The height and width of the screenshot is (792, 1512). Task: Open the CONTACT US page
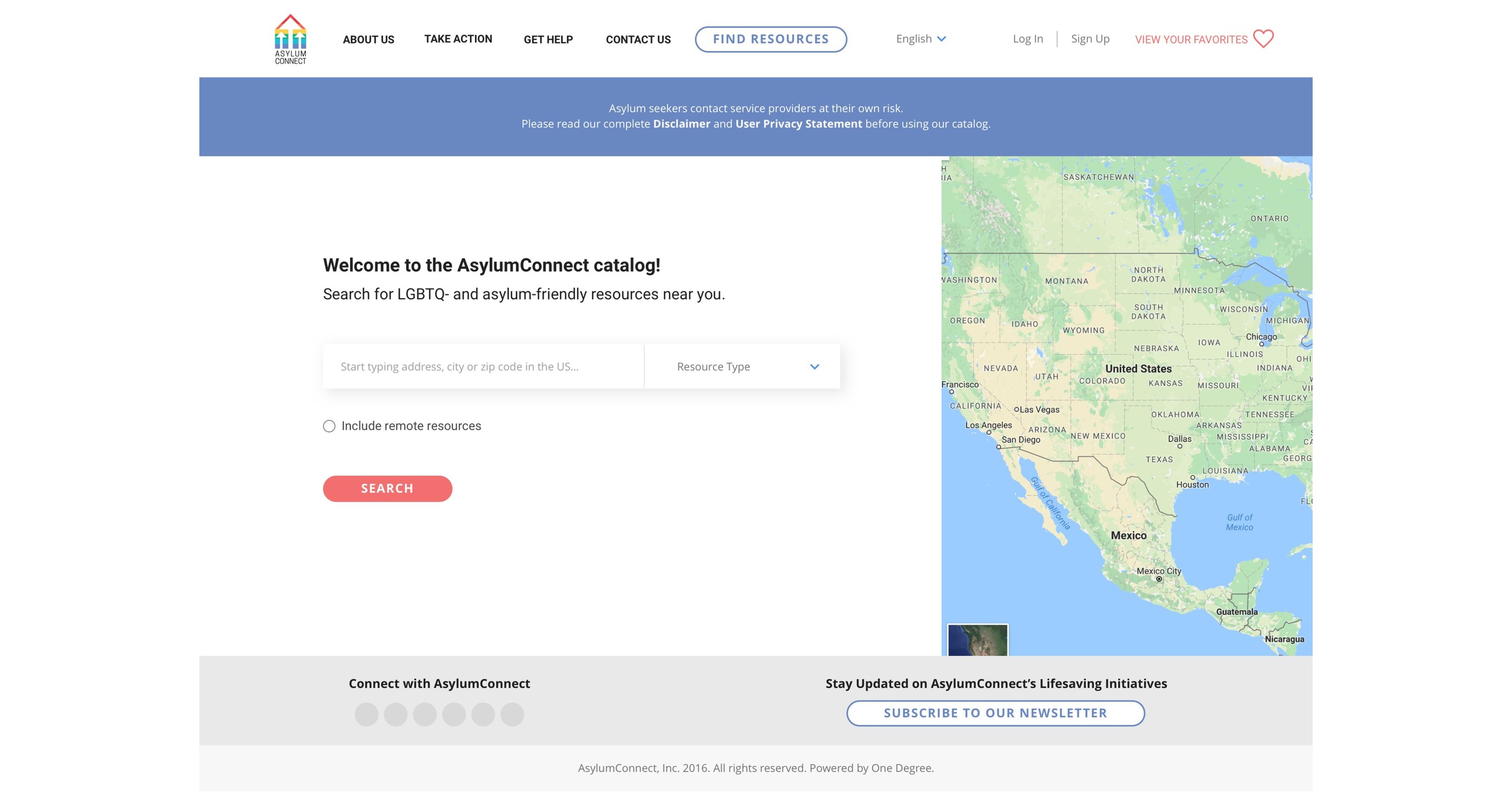638,39
